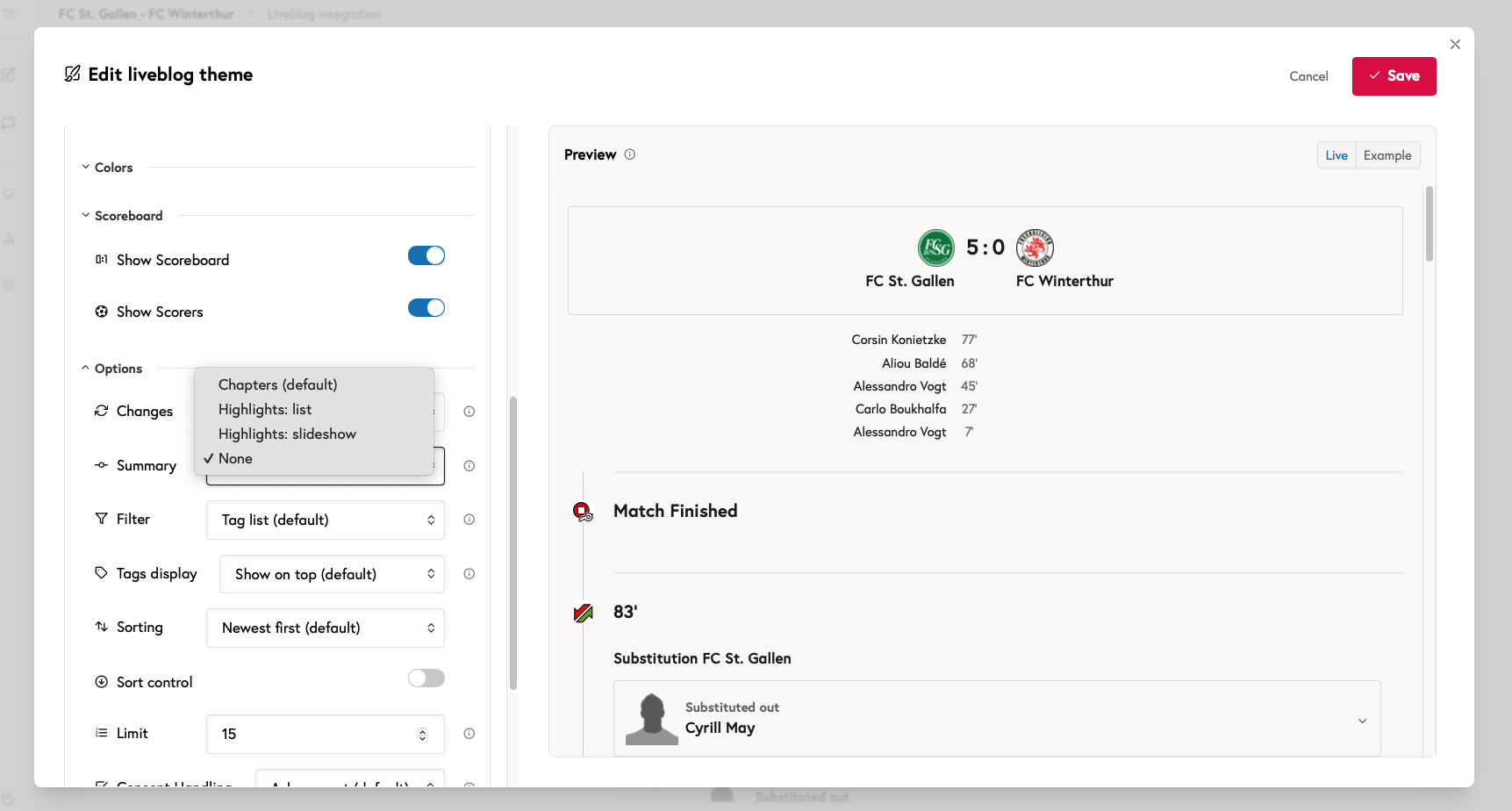Switch preview to Live tab
The image size is (1512, 811).
click(x=1336, y=155)
